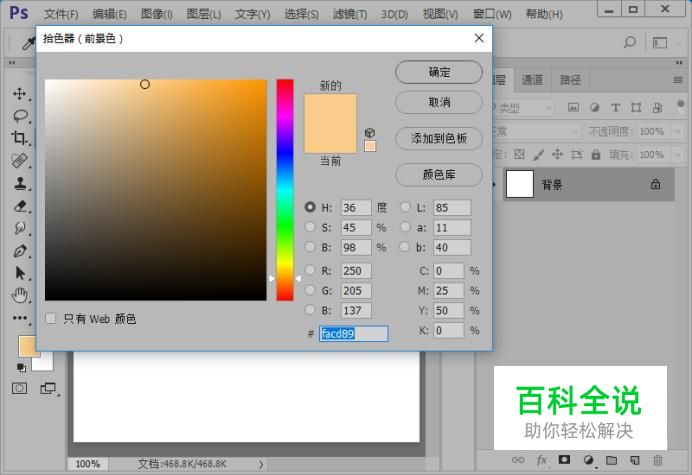Change screen mode icon in toolbar
692x475 pixels.
coord(48,388)
